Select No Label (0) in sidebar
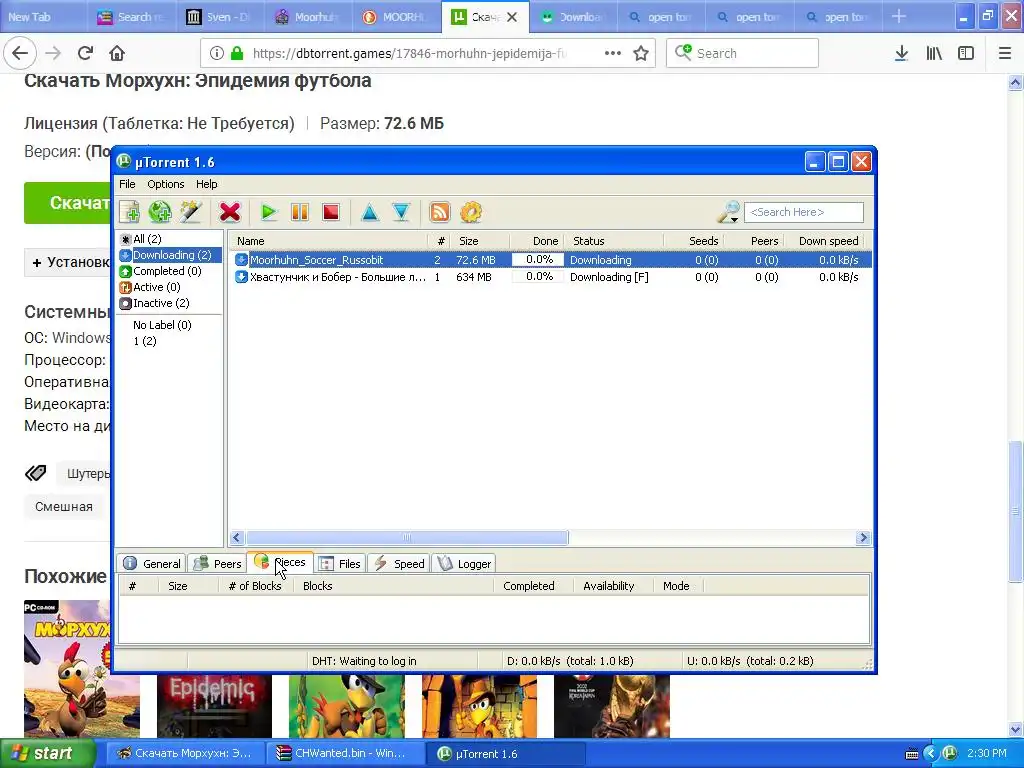The height and width of the screenshot is (768, 1024). tap(162, 325)
